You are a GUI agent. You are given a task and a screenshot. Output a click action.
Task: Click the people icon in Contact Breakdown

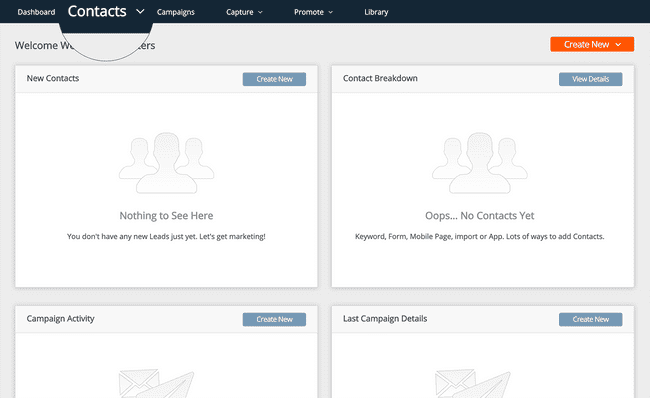[x=480, y=163]
